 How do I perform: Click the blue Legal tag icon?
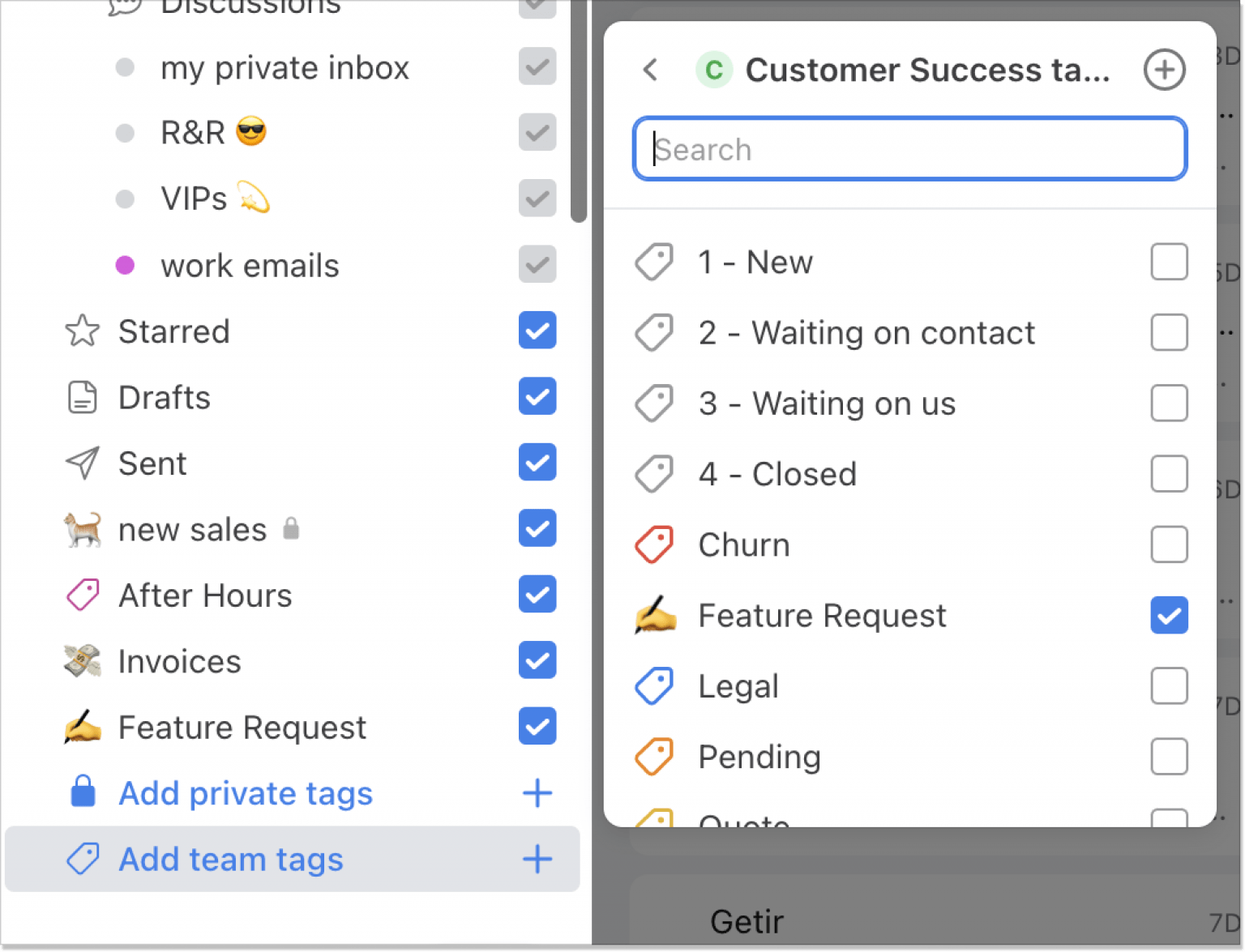[654, 685]
